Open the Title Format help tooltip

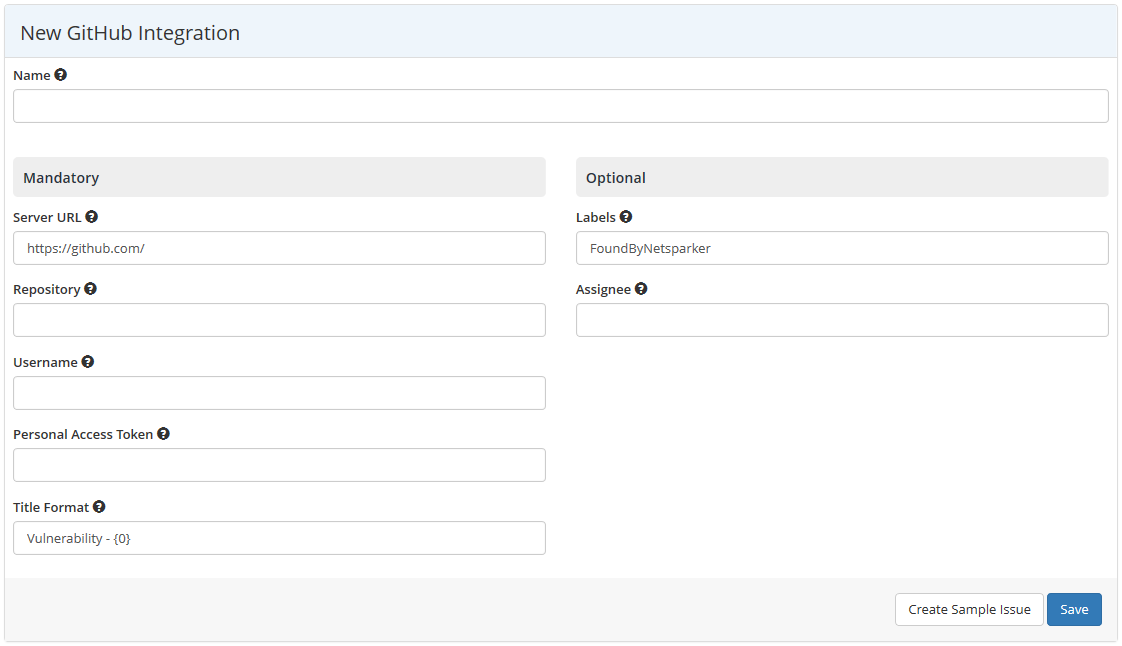[99, 506]
